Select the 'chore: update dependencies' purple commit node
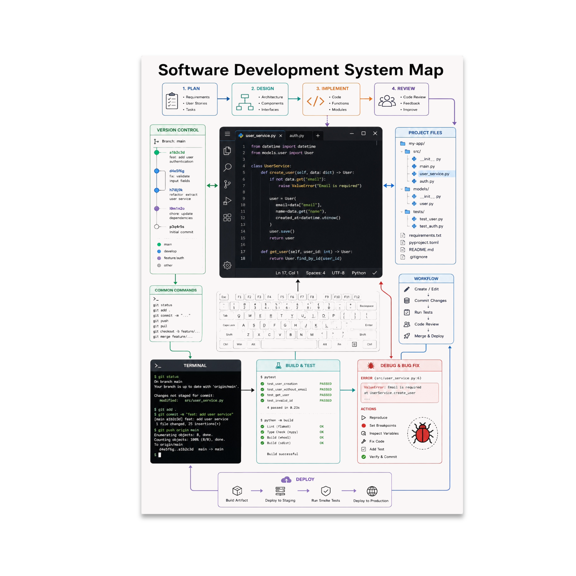The width and height of the screenshot is (576, 576). 157,208
